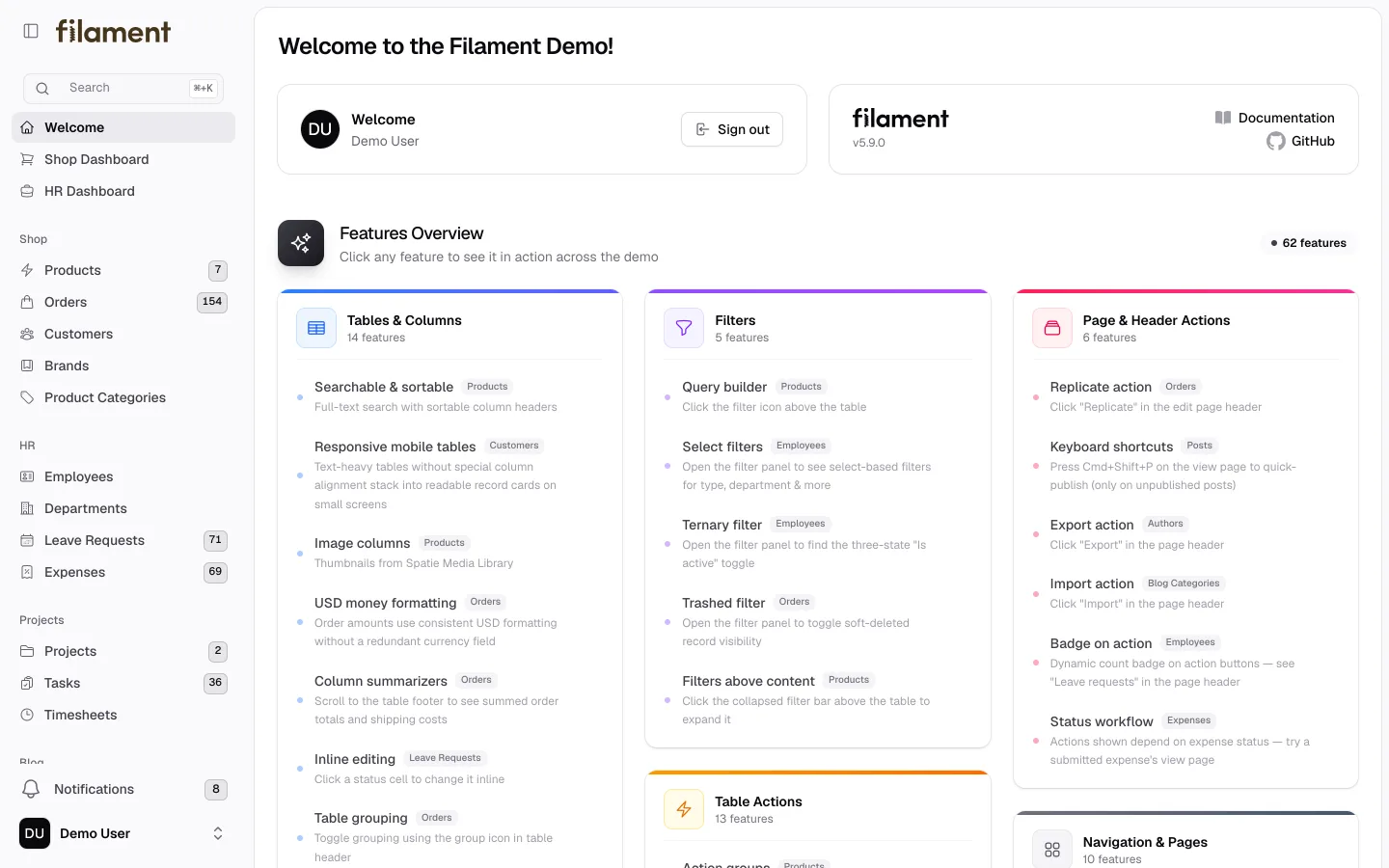Click the Sign out button
The height and width of the screenshot is (868, 1389).
click(732, 129)
